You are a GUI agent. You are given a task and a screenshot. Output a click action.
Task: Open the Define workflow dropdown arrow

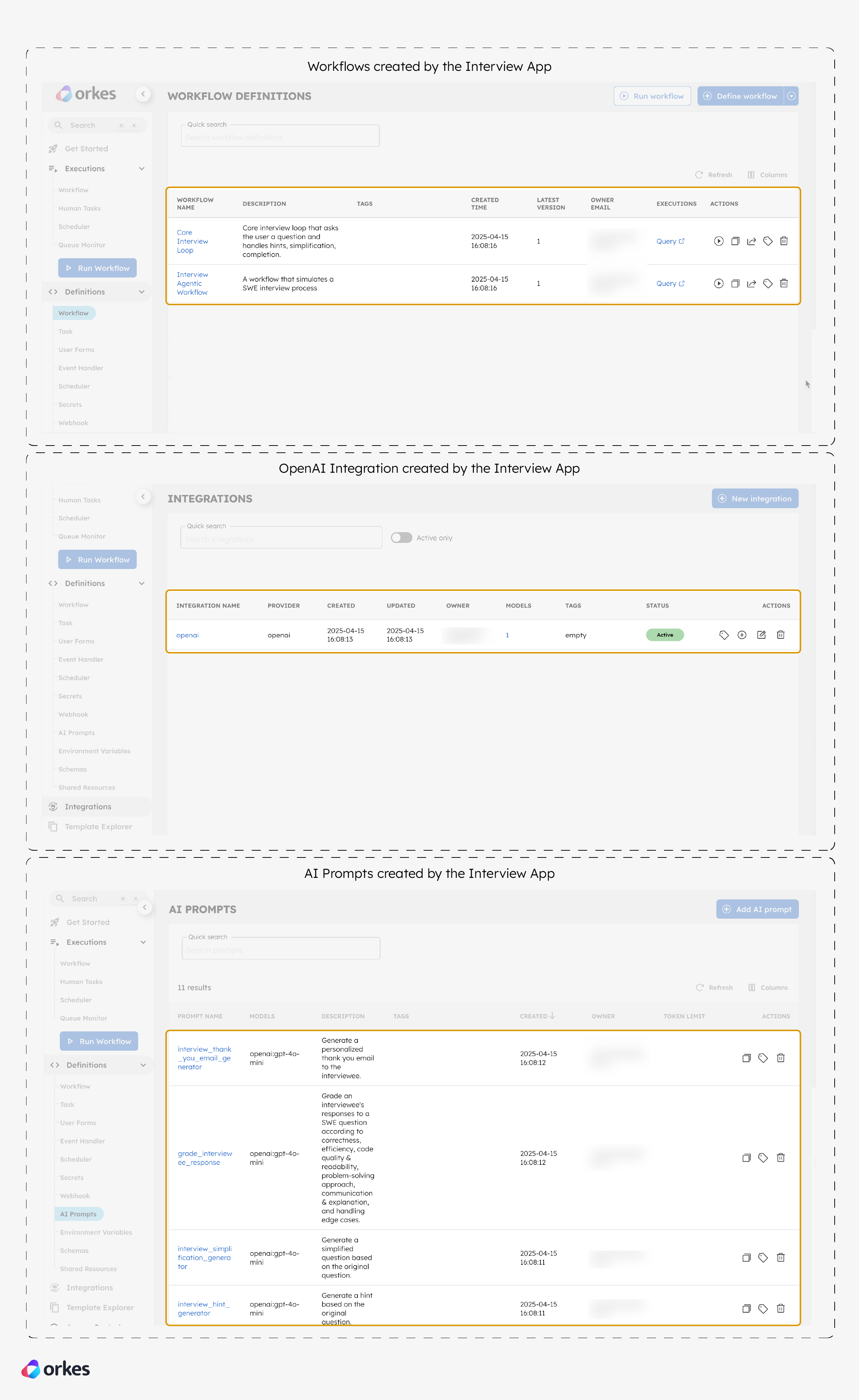point(791,96)
